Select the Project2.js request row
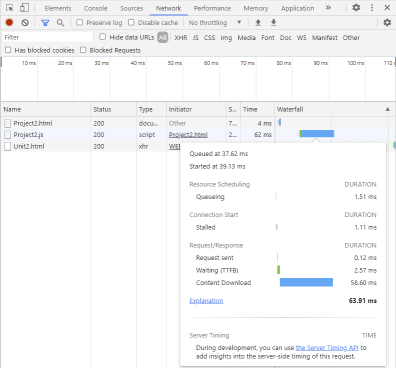The height and width of the screenshot is (368, 396). click(x=198, y=135)
